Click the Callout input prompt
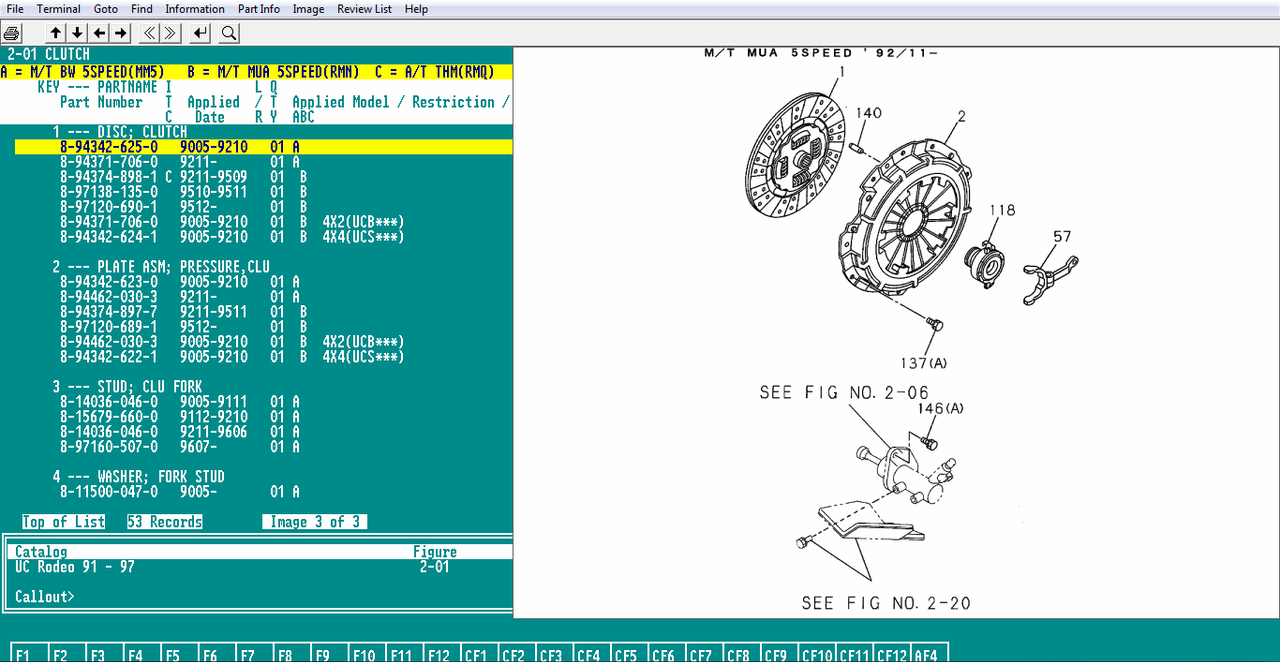Image resolution: width=1280 pixels, height=662 pixels. (x=45, y=597)
